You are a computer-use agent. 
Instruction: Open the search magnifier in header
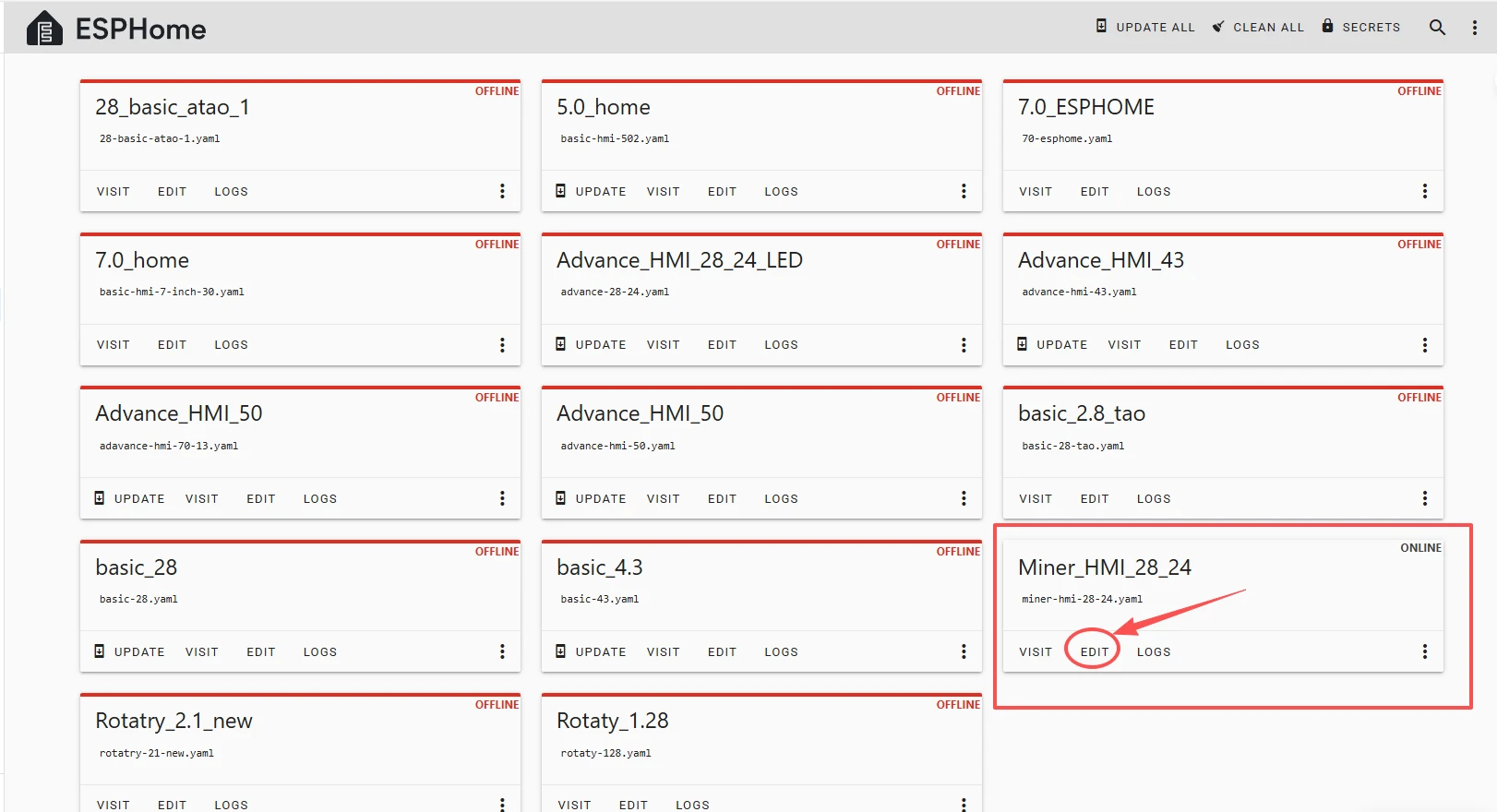coord(1437,28)
